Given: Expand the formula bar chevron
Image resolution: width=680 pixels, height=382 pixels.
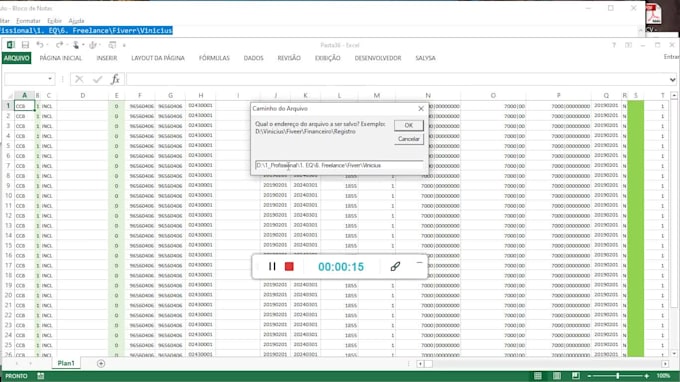Looking at the screenshot, I should [x=672, y=79].
